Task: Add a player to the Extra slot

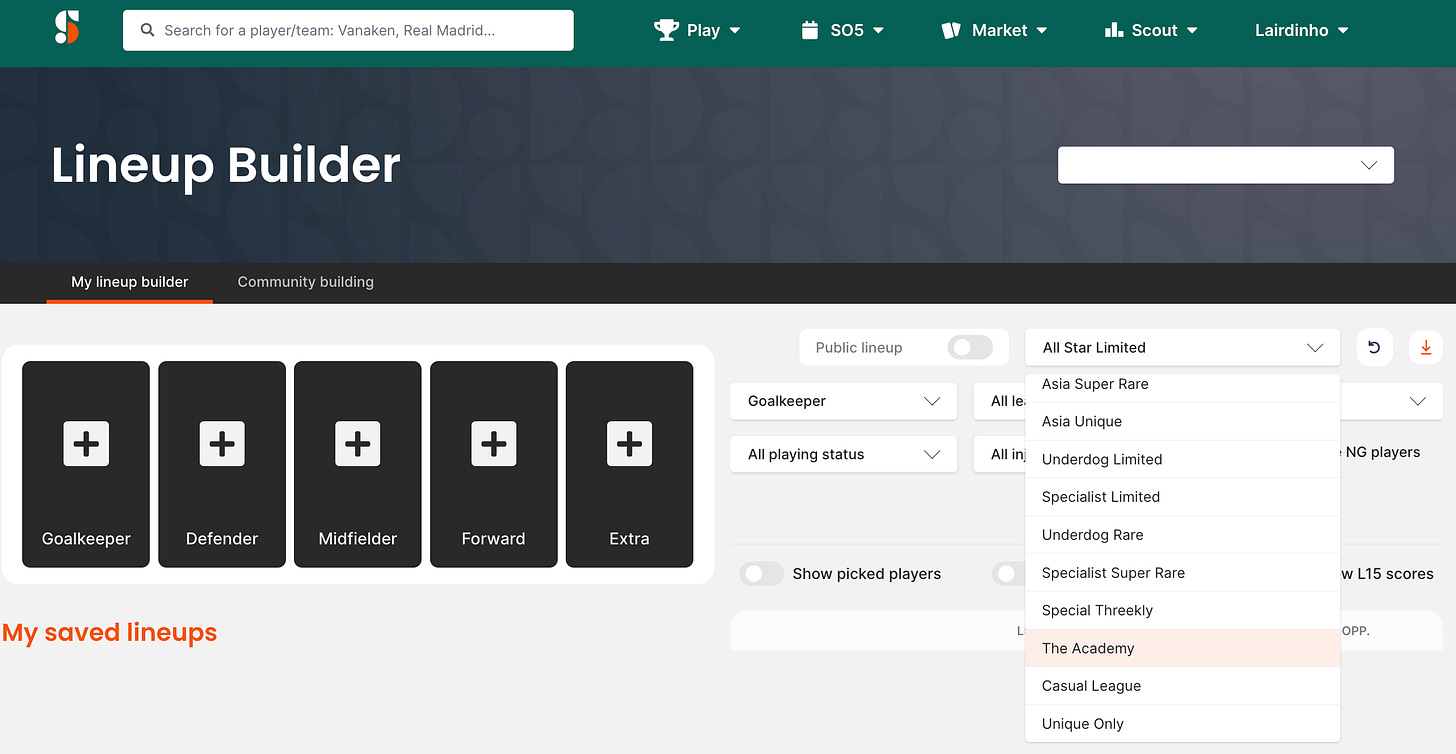Action: [x=630, y=444]
